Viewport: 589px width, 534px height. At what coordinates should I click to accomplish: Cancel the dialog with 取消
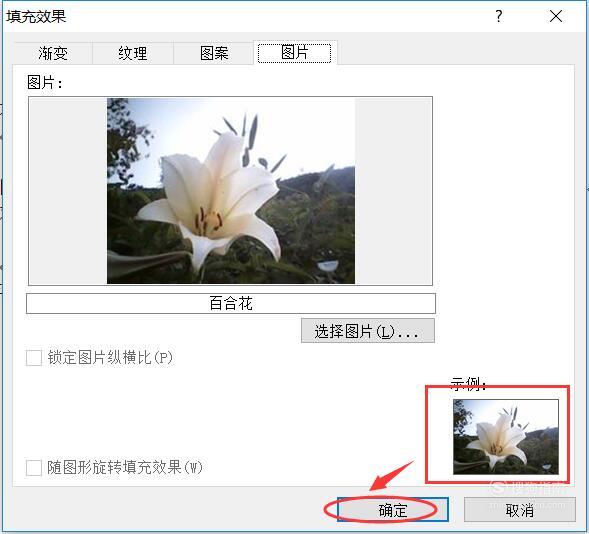(520, 510)
